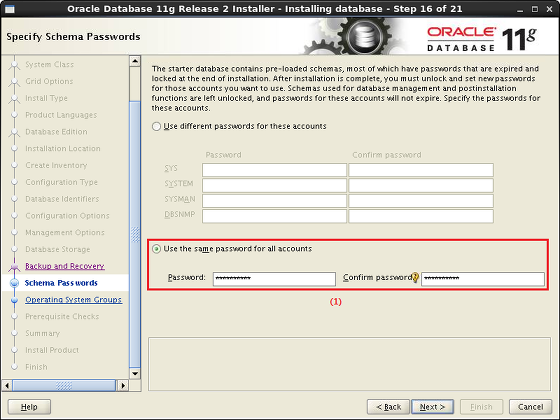The width and height of the screenshot is (560, 420).
Task: Go back with the Back button
Action: [388, 407]
